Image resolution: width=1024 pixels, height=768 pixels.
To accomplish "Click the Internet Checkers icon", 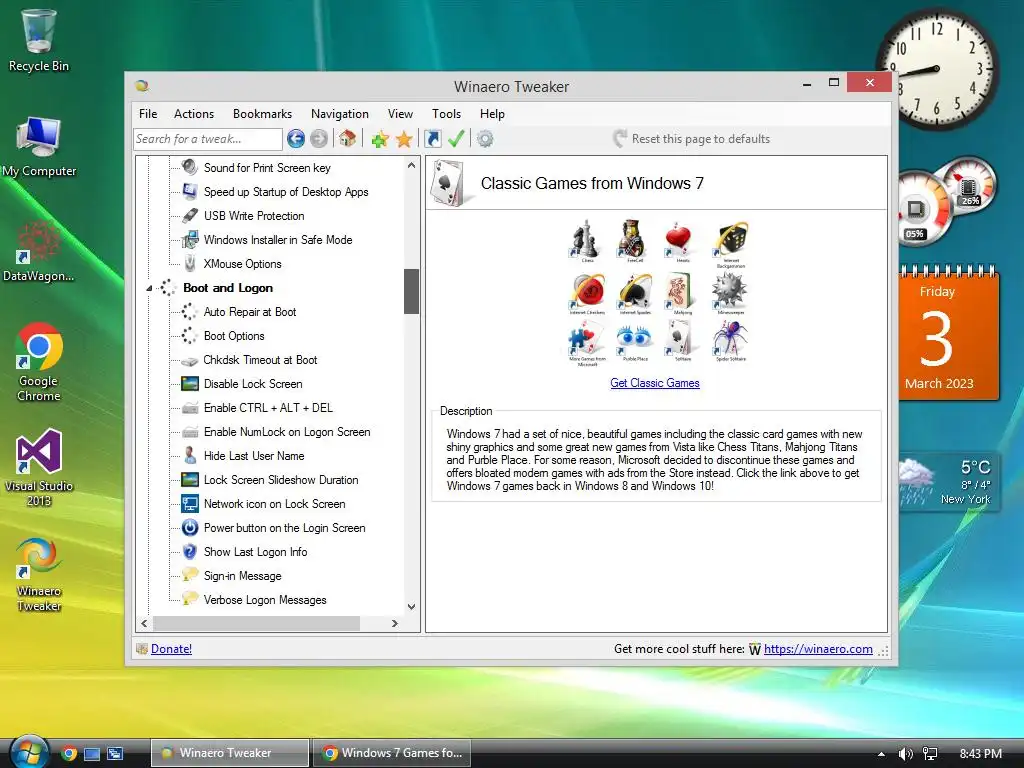I will coord(586,294).
